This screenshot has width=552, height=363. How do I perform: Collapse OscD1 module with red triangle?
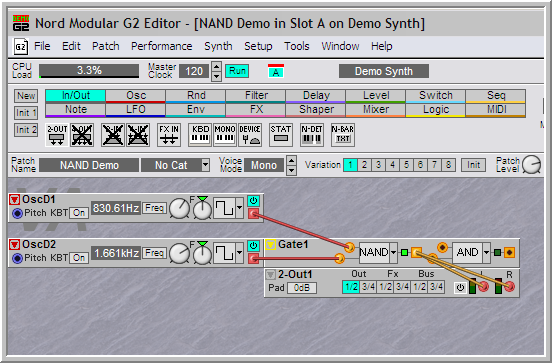click(14, 200)
